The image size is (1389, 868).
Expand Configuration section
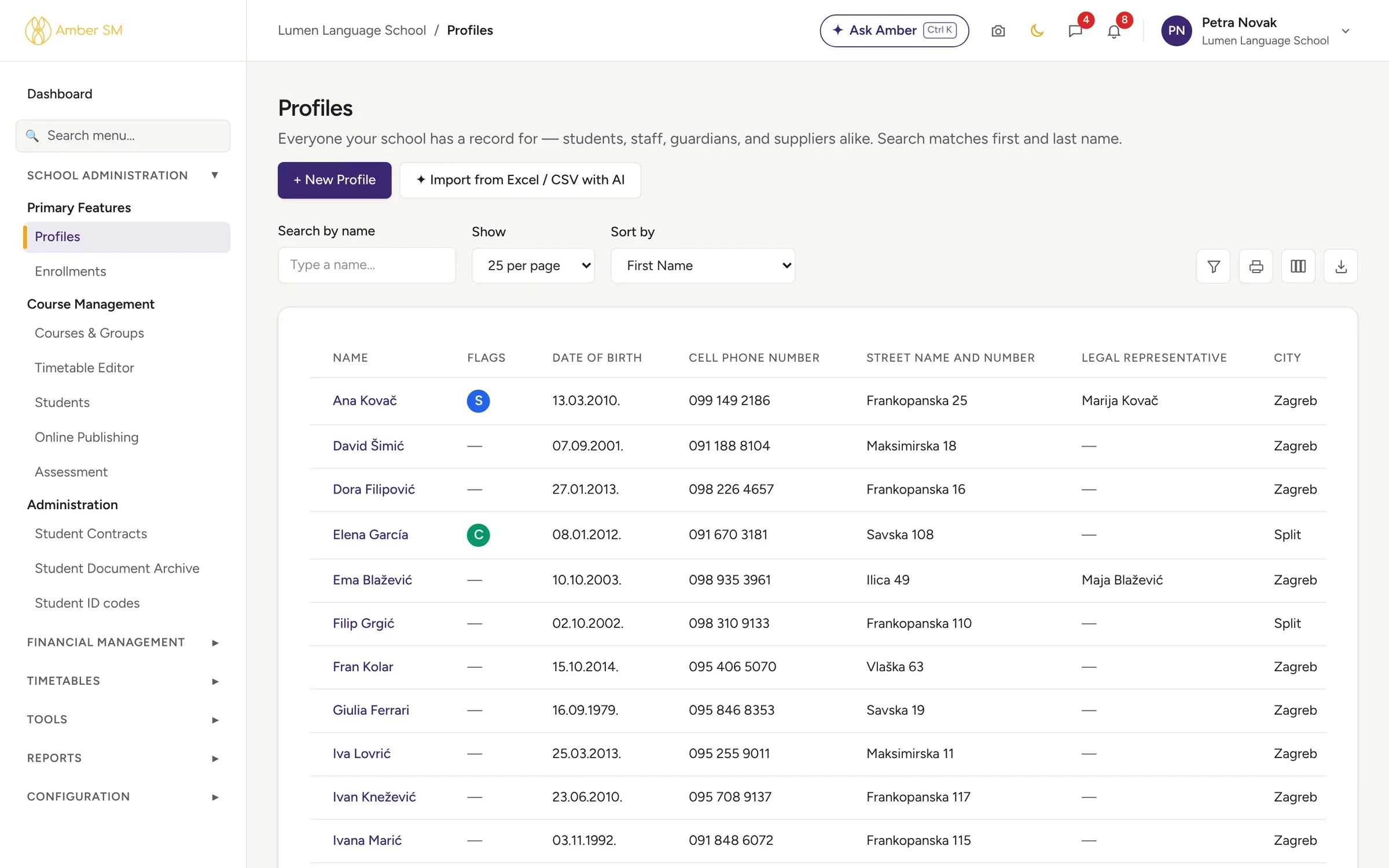point(123,796)
